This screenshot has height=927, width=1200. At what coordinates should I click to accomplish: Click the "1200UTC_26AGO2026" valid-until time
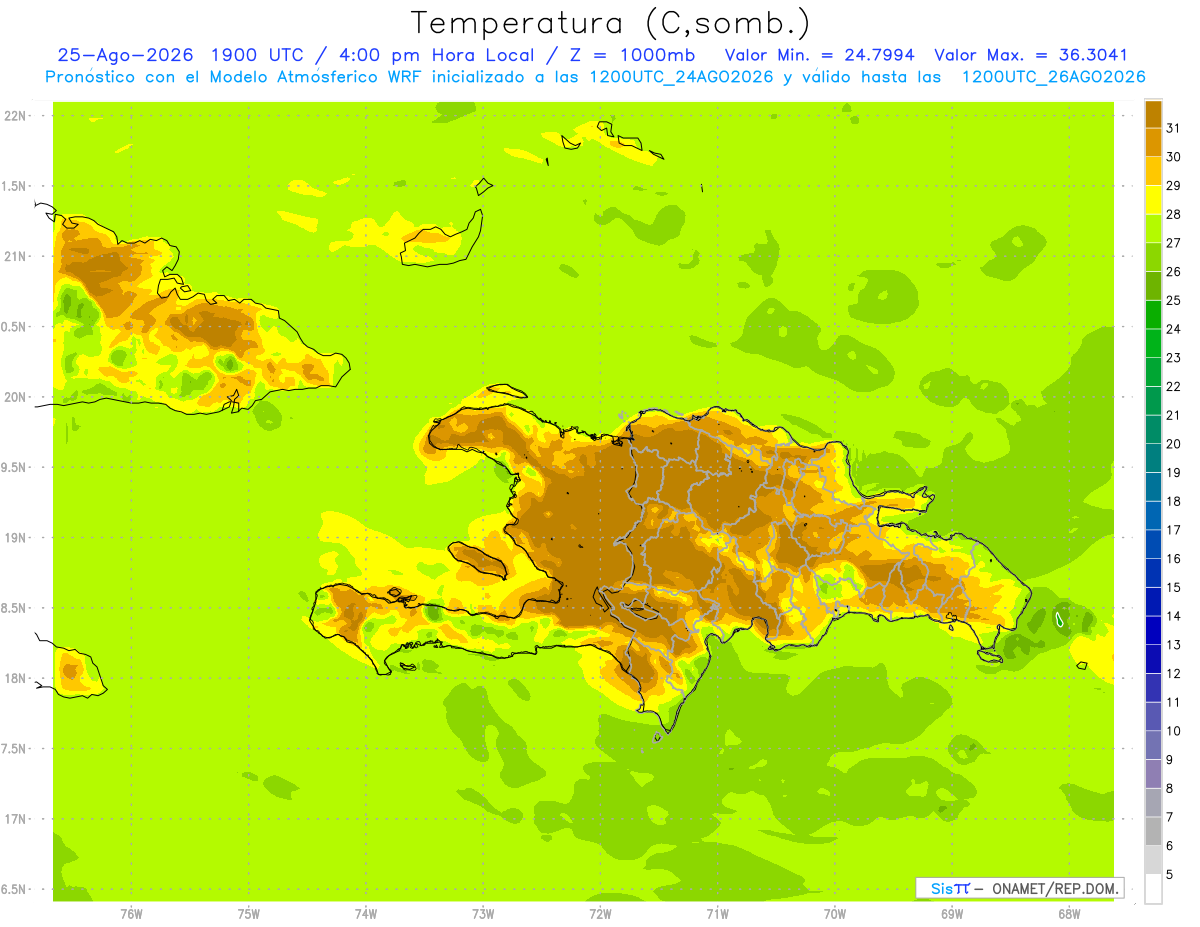click(1053, 77)
